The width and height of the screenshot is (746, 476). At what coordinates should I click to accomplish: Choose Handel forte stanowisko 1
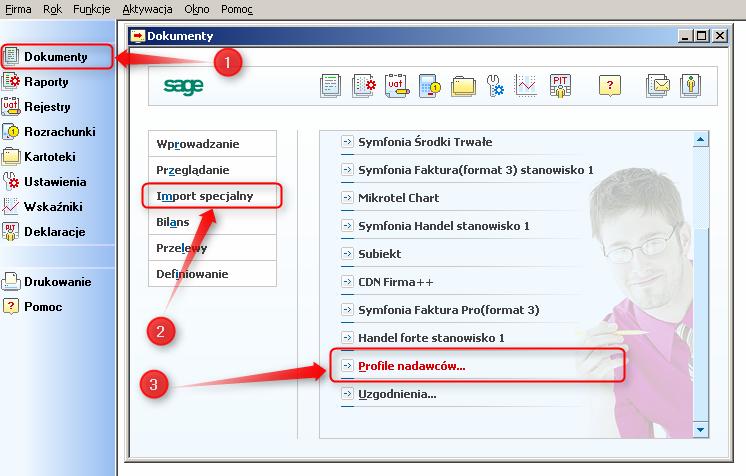click(431, 338)
